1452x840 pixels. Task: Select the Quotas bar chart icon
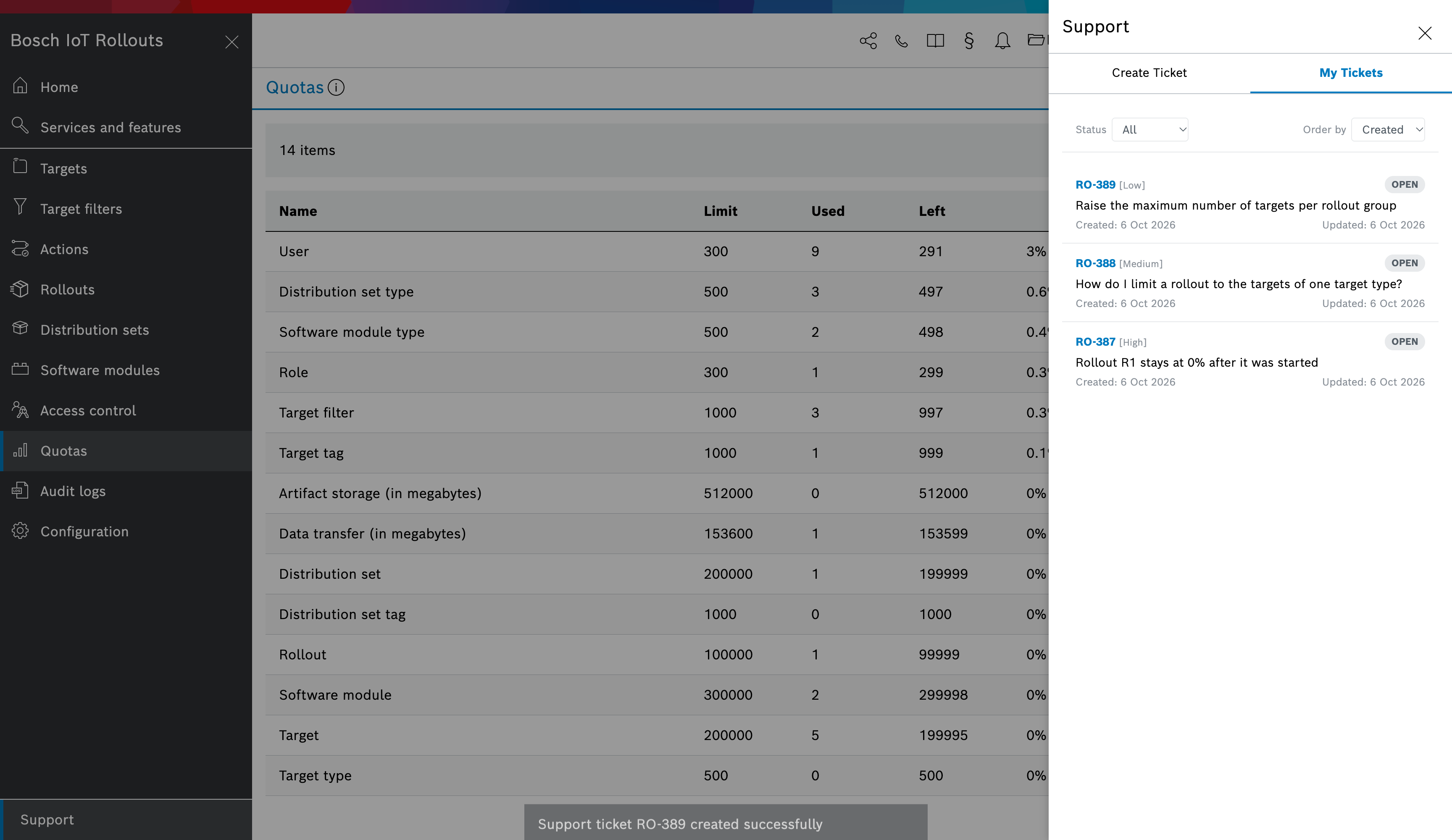[20, 450]
